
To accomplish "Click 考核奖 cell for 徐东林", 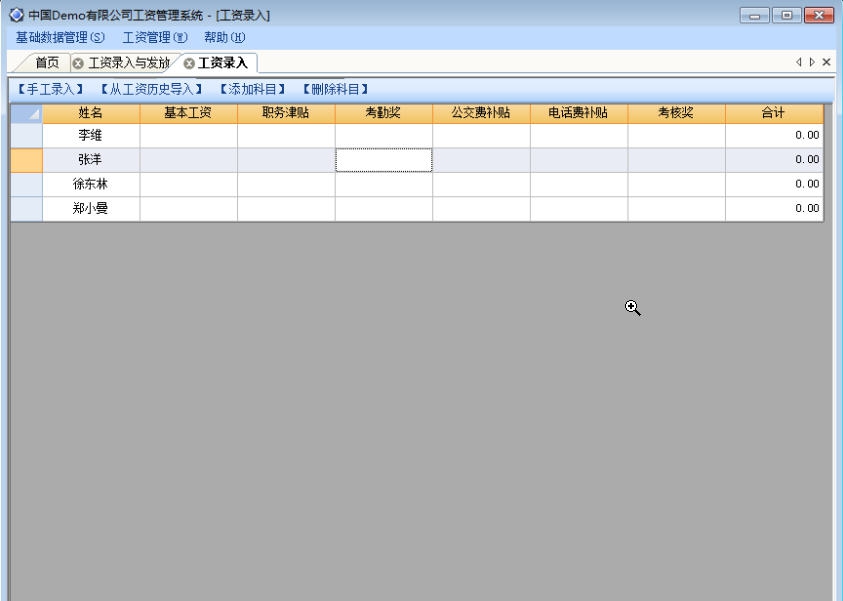I will click(x=676, y=184).
